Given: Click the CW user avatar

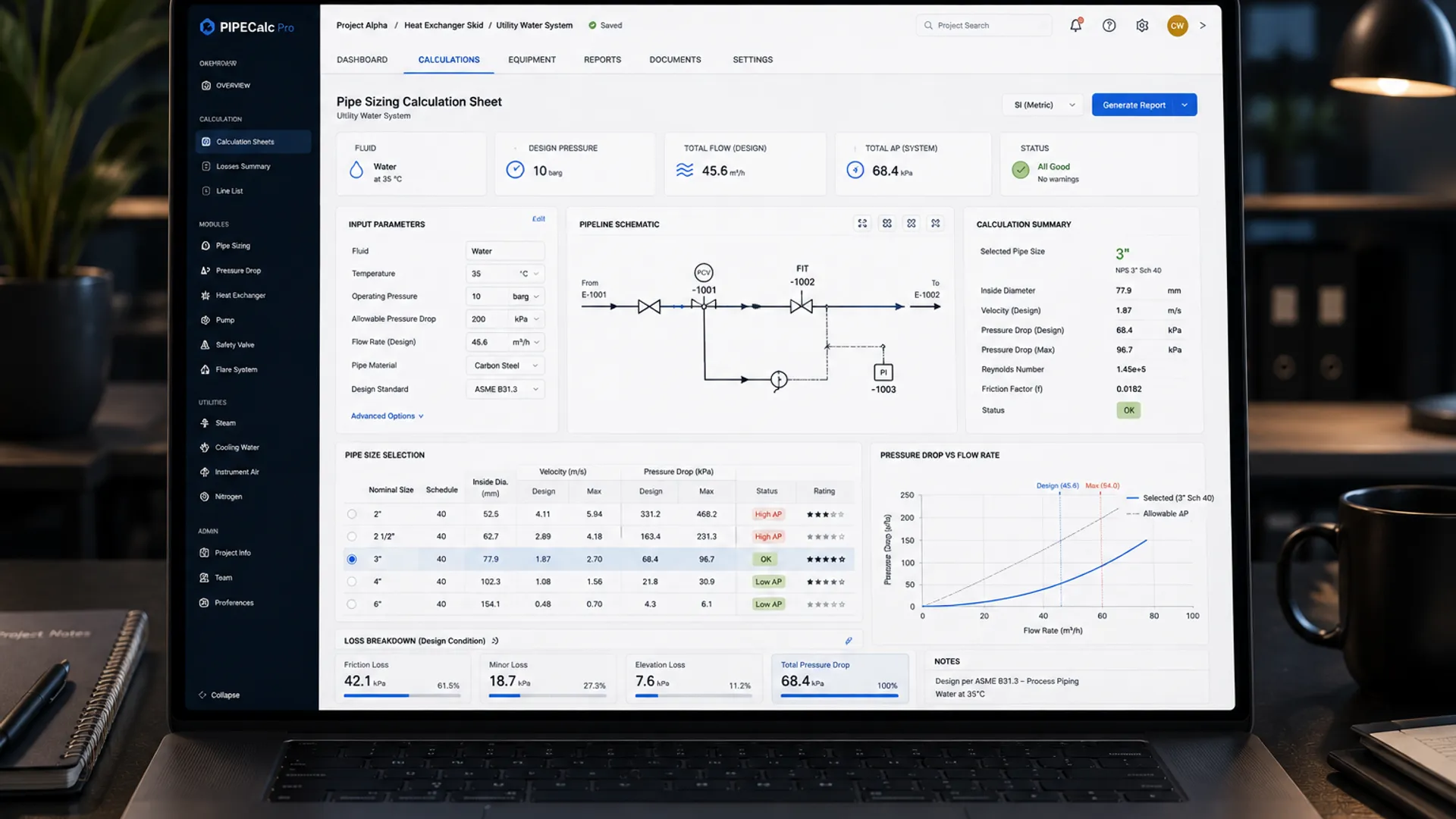Looking at the screenshot, I should tap(1177, 25).
